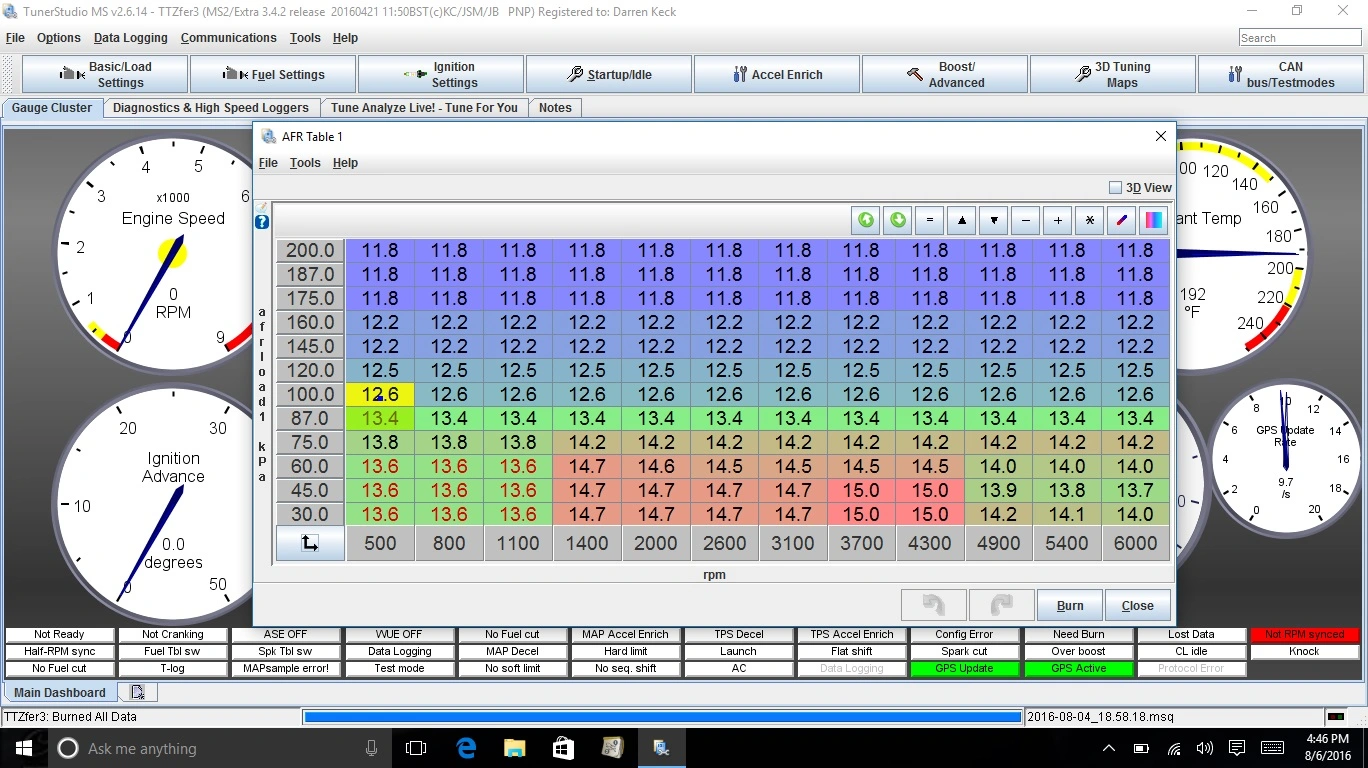Screen dimensions: 1368x768
Task: Click the blue progress bar in status bar
Action: pyautogui.click(x=662, y=717)
